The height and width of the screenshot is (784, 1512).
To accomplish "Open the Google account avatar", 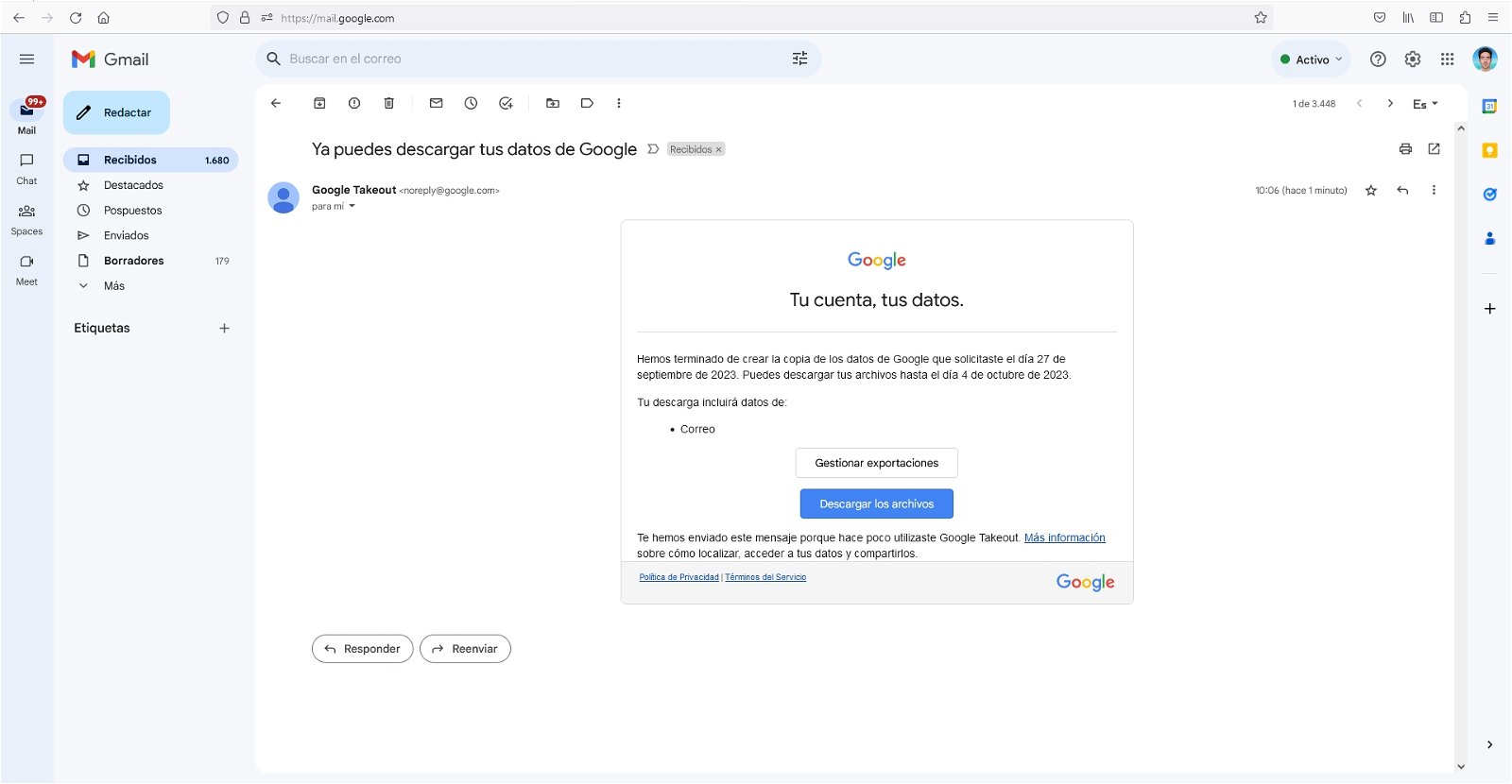I will tap(1485, 60).
